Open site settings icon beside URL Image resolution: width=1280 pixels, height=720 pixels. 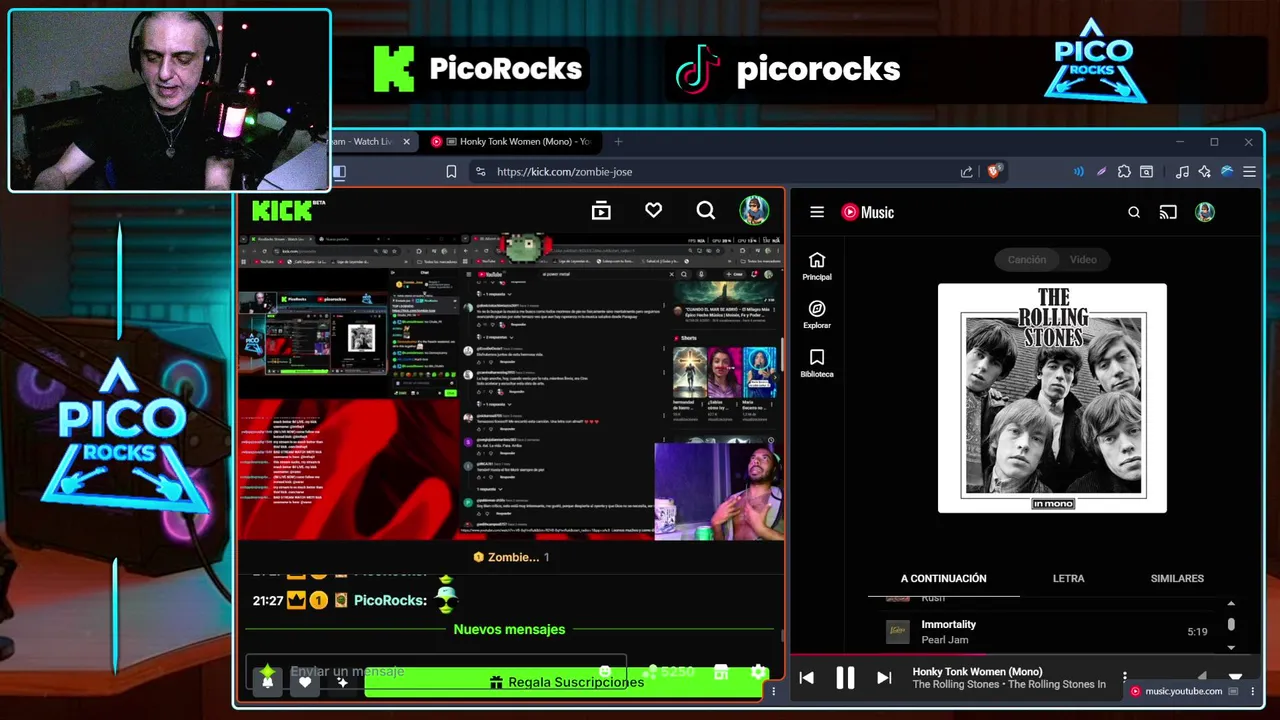tap(480, 172)
